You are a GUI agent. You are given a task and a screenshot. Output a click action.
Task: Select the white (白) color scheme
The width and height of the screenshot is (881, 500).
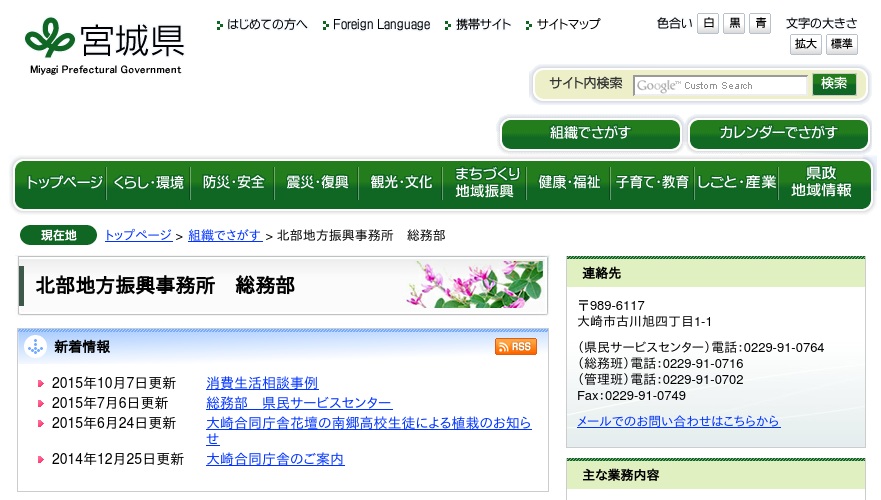click(708, 24)
